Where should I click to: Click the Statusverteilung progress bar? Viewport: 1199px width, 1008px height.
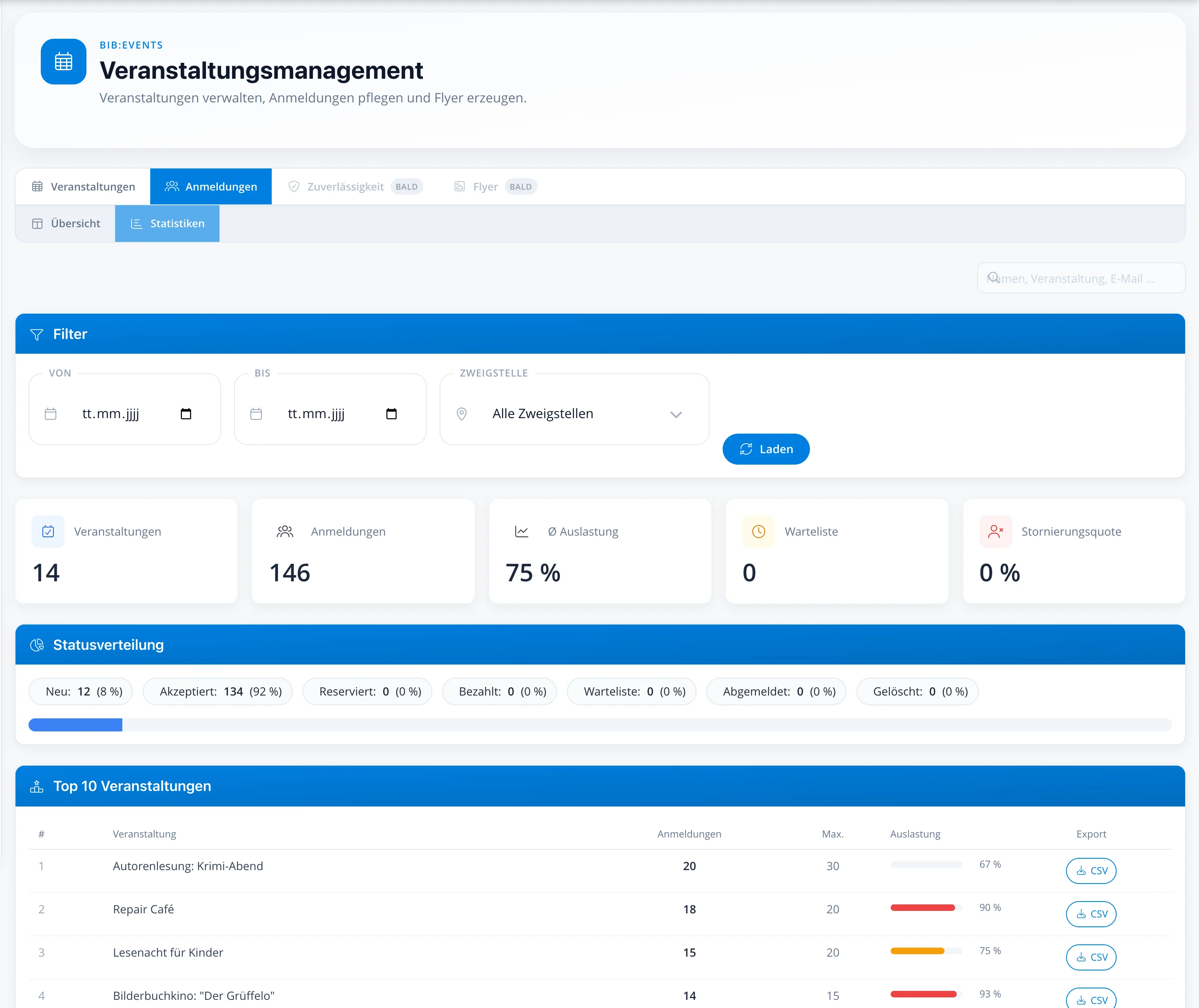click(600, 724)
